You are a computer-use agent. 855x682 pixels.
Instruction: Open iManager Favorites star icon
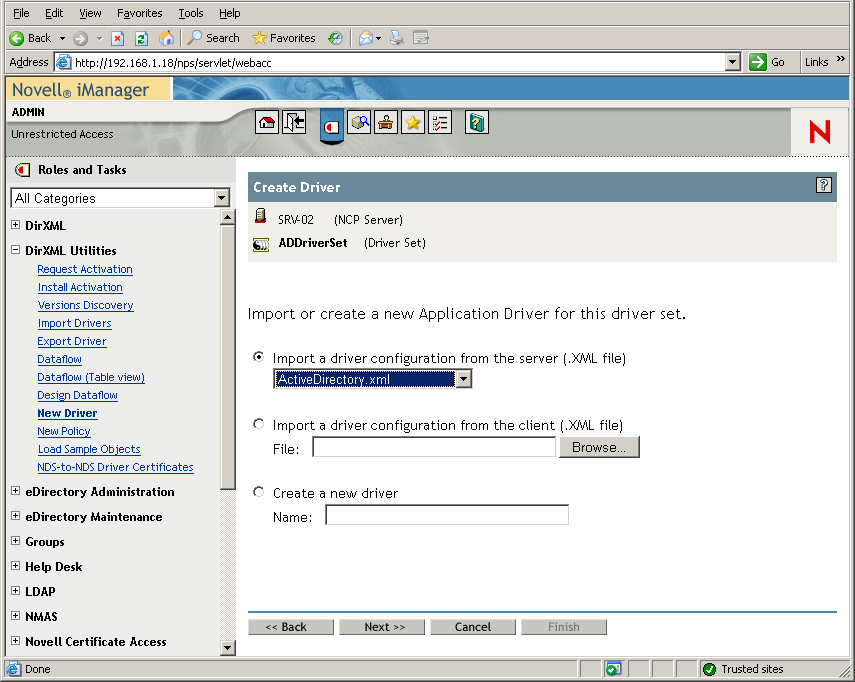[412, 122]
